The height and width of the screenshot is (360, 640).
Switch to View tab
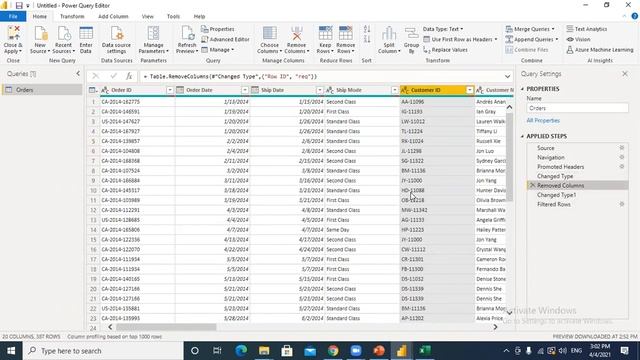(147, 16)
